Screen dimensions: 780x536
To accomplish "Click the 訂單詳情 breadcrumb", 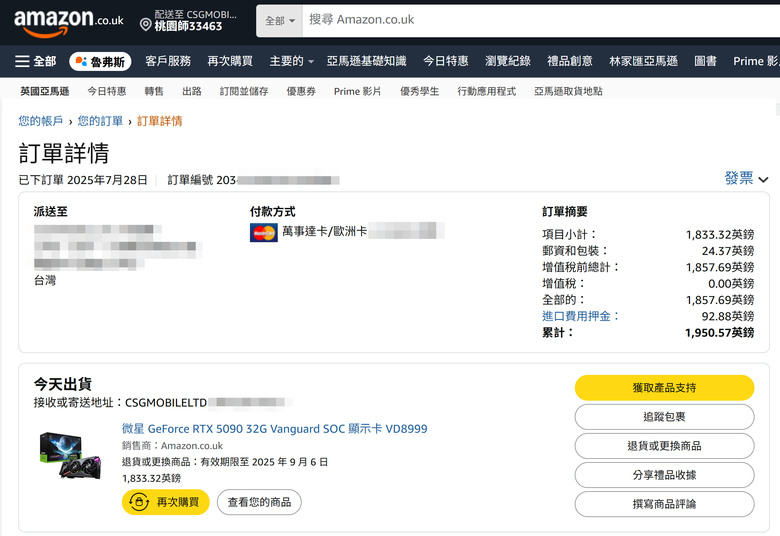I will [x=160, y=121].
